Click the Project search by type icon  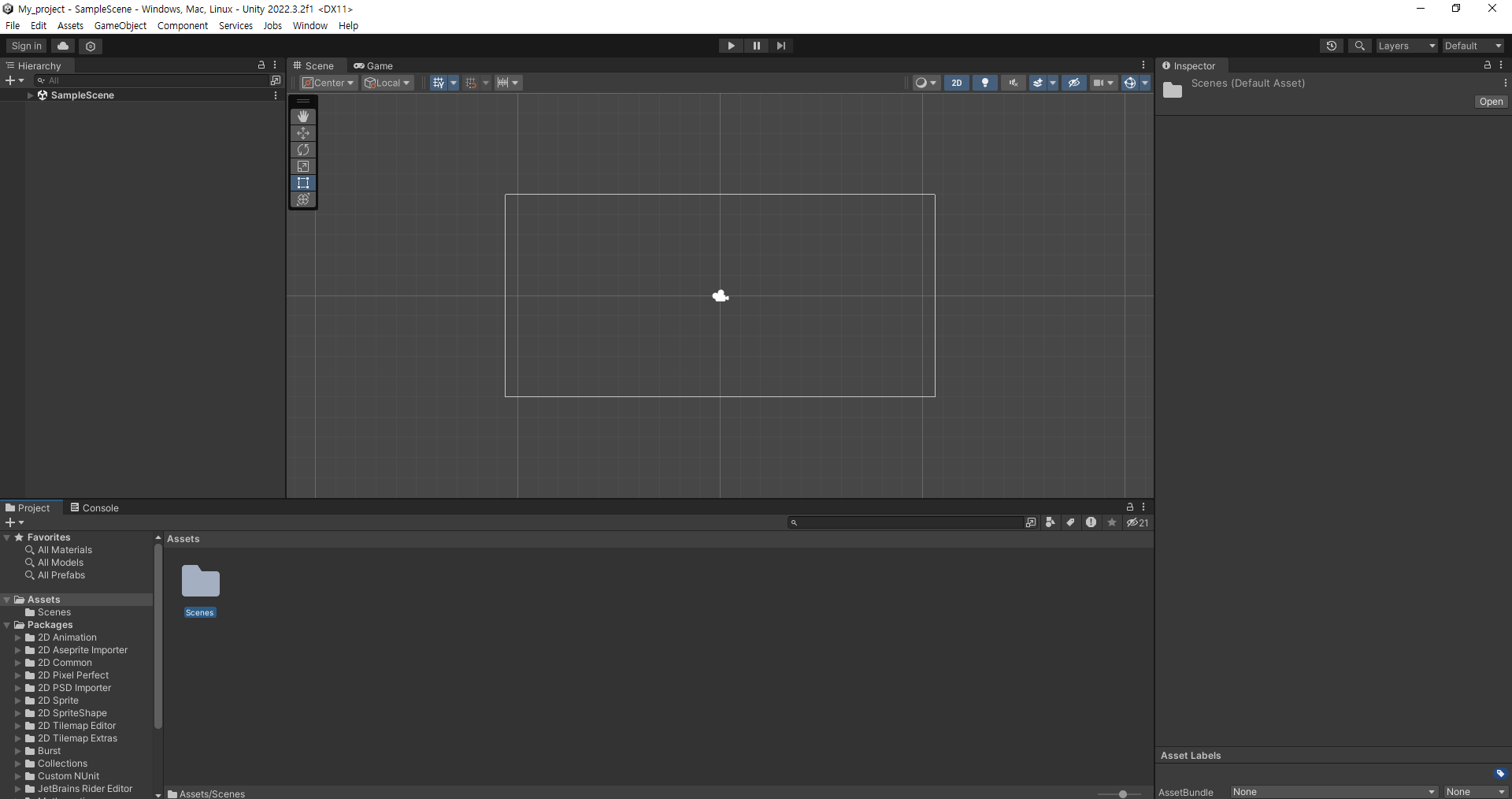1050,522
